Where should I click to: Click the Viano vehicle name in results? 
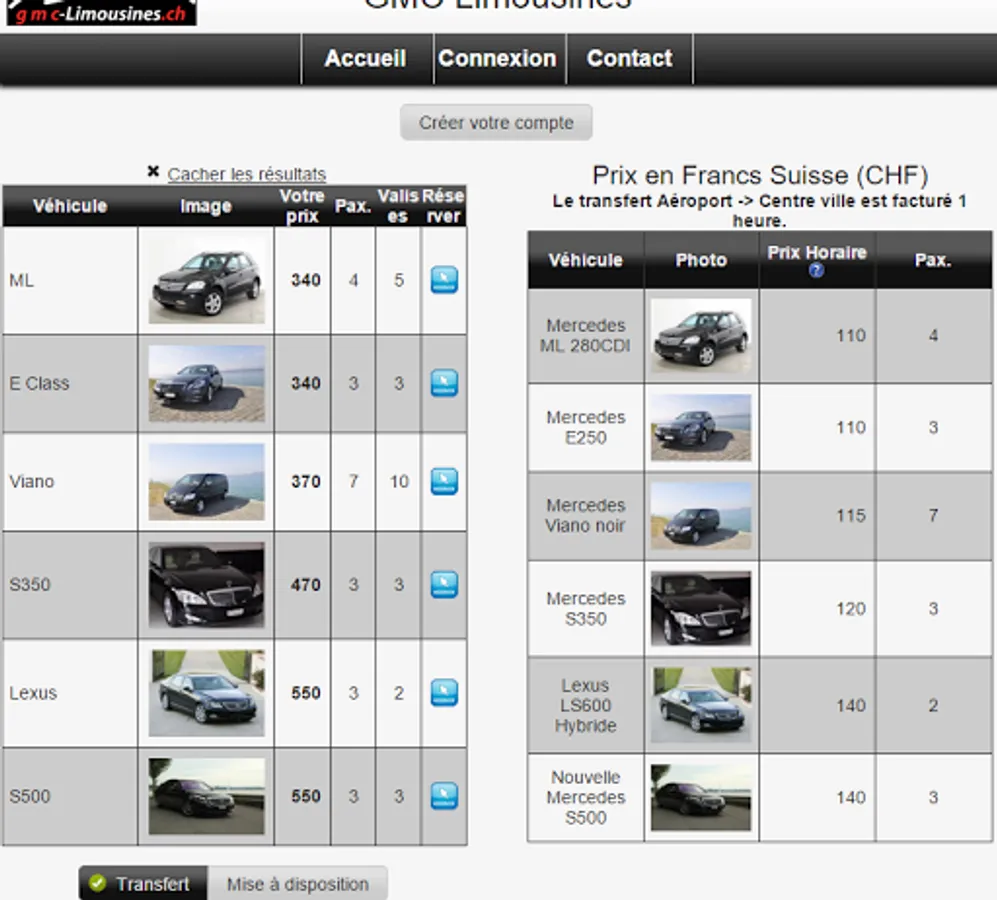point(32,481)
